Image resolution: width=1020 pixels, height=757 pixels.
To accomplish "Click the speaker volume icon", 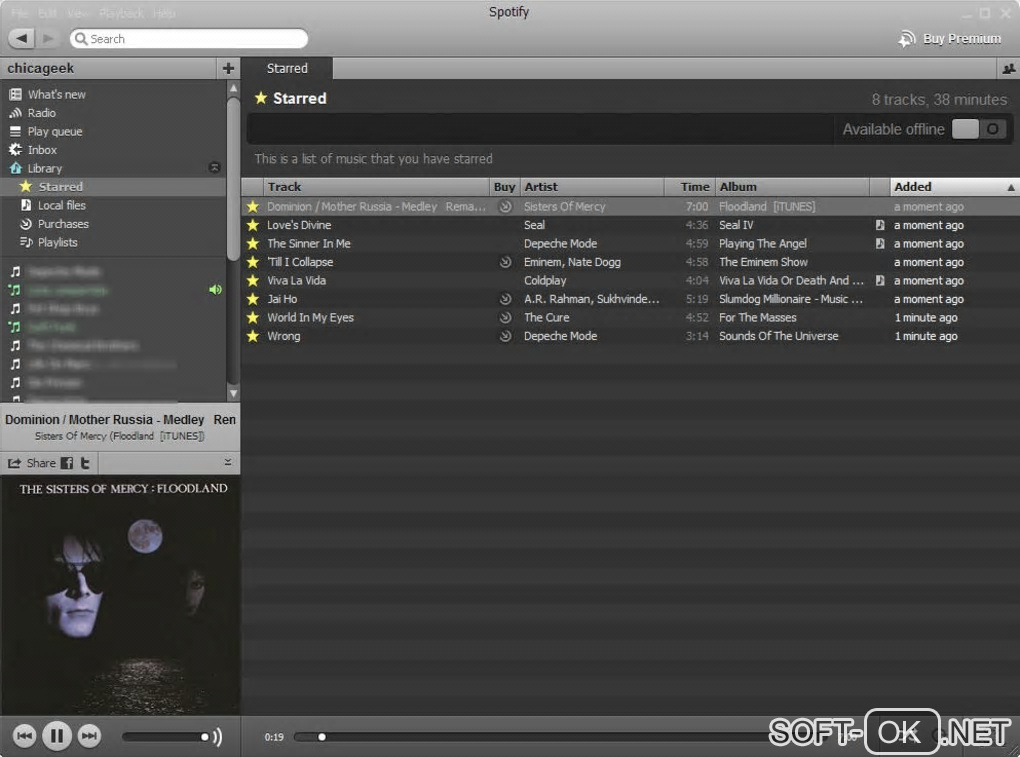I will pyautogui.click(x=217, y=737).
